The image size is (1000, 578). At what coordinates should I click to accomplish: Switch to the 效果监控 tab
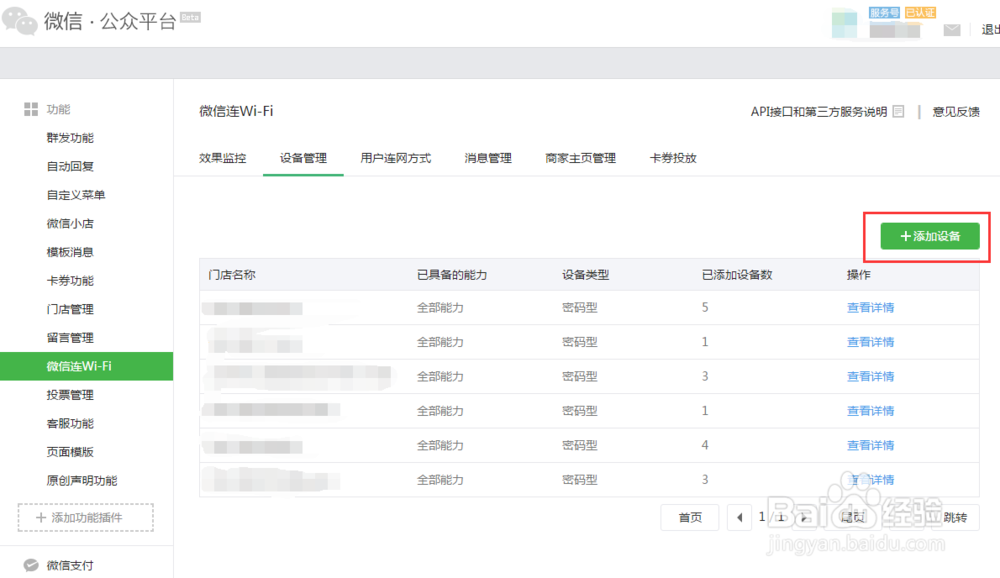pos(222,158)
